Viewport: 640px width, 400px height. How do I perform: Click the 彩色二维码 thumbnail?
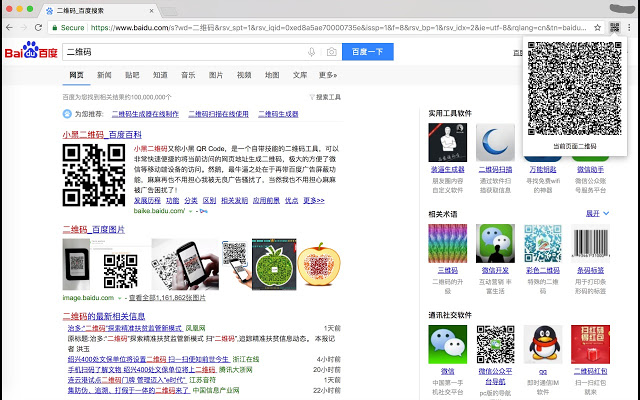(543, 243)
